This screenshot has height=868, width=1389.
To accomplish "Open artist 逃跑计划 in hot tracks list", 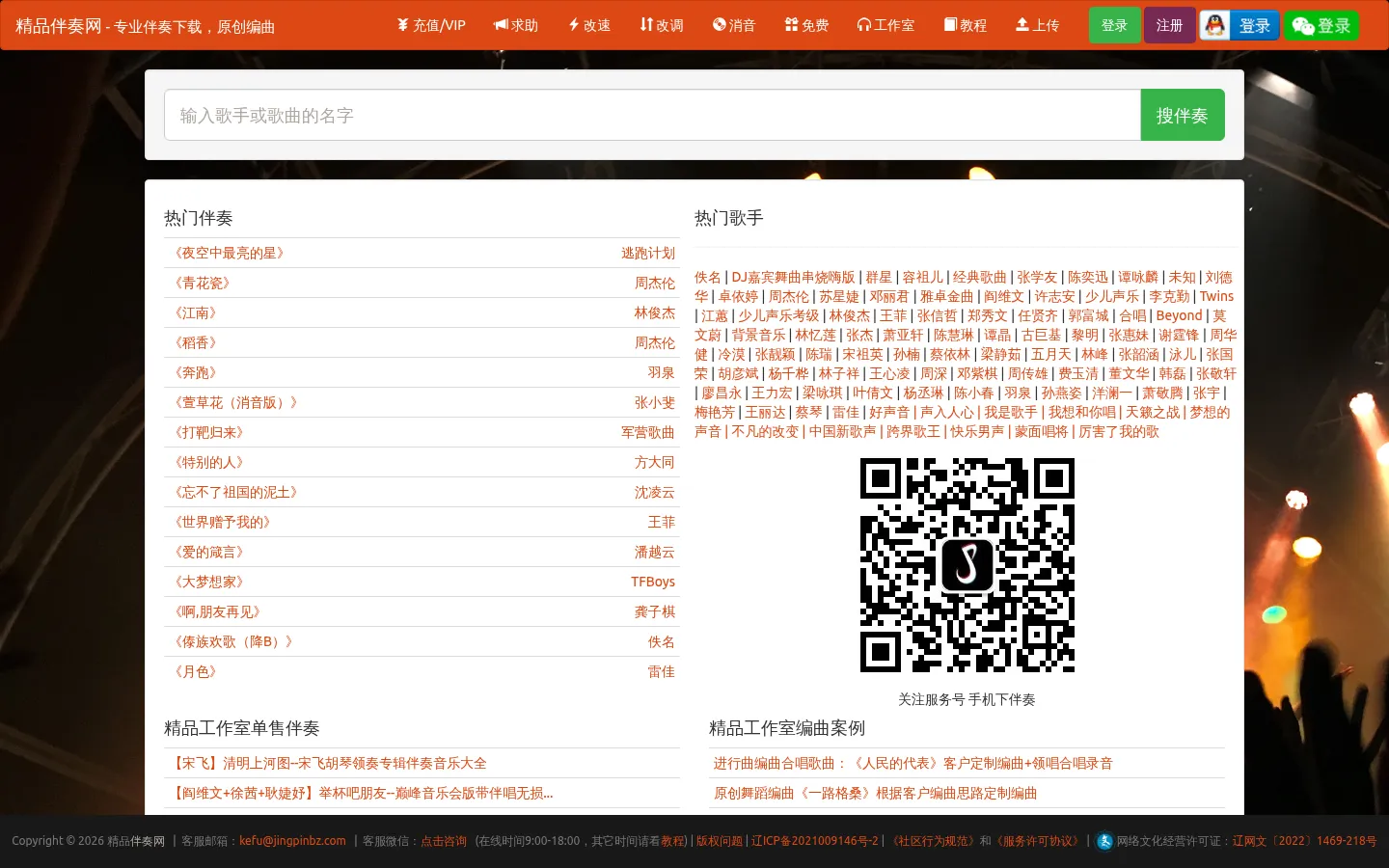I will click(648, 253).
